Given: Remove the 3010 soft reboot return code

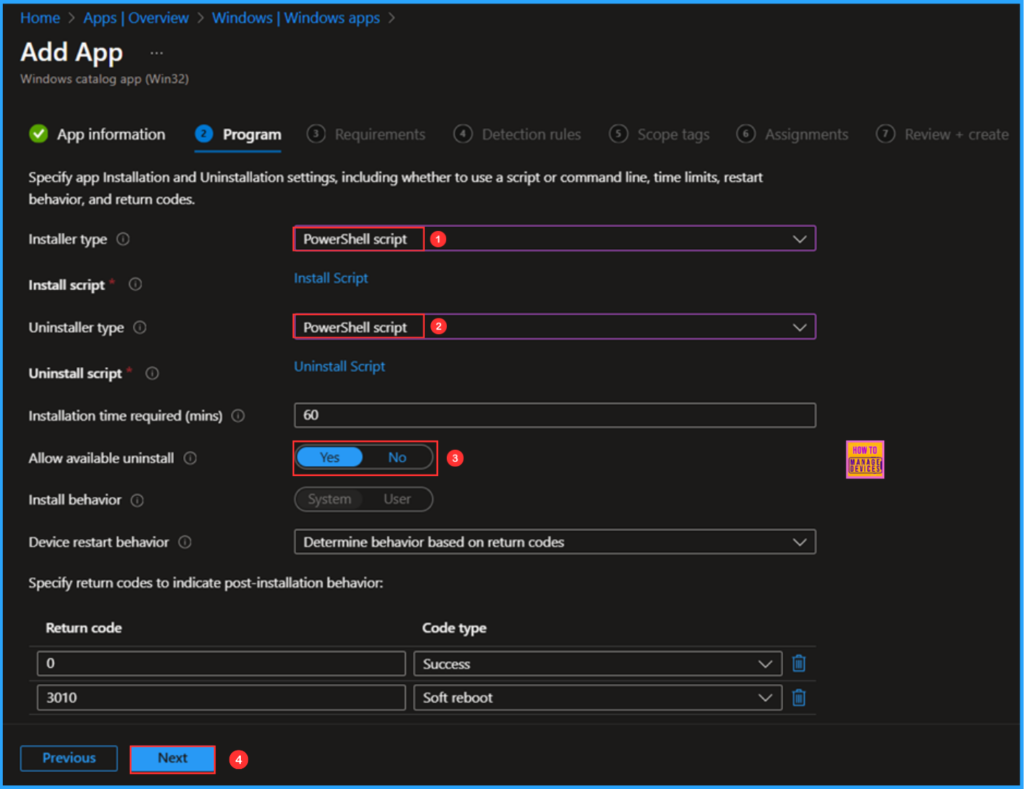Looking at the screenshot, I should (798, 697).
